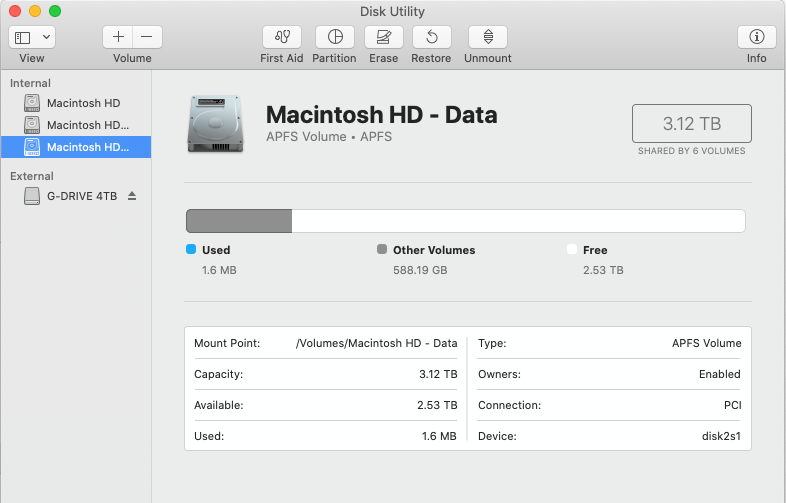The image size is (786, 503).
Task: Unmount the selected volume
Action: 488,37
